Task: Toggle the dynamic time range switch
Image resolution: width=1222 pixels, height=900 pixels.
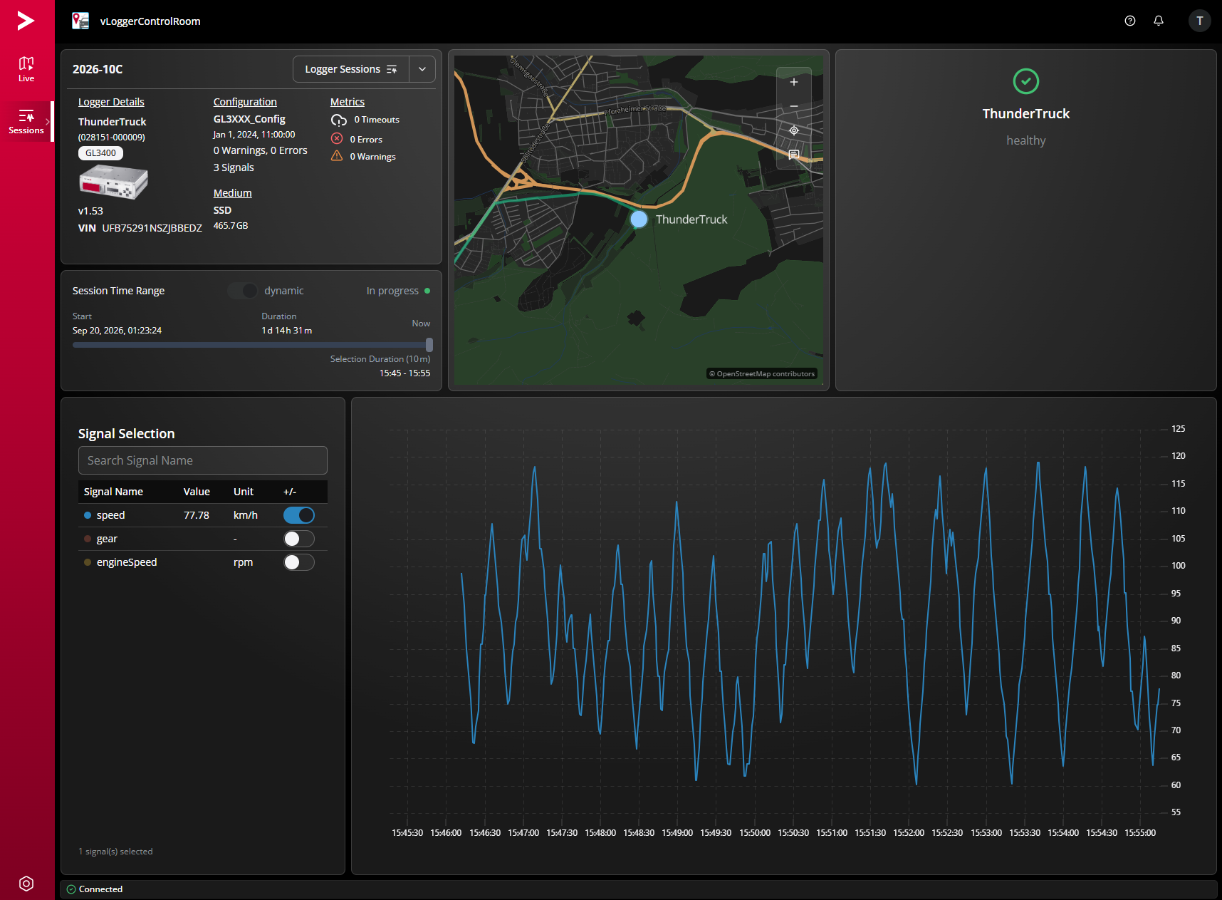Action: [x=243, y=291]
